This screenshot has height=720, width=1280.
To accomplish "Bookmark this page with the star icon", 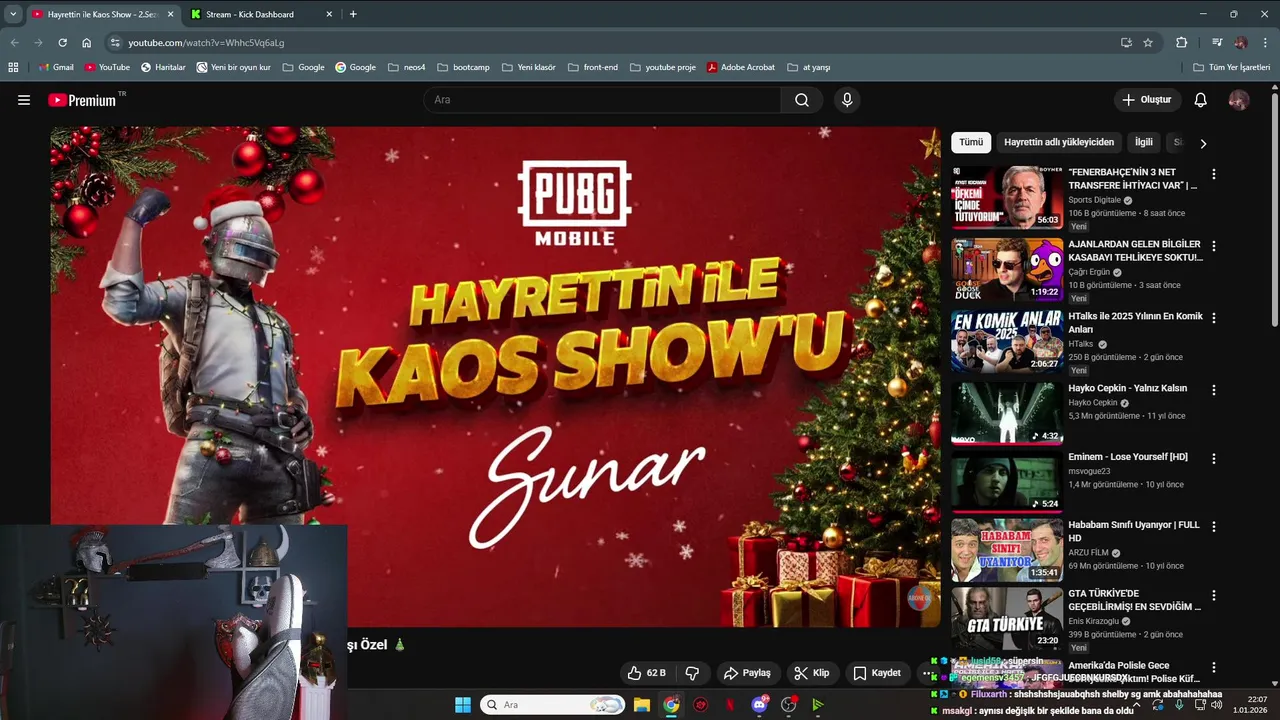I will pos(1148,43).
